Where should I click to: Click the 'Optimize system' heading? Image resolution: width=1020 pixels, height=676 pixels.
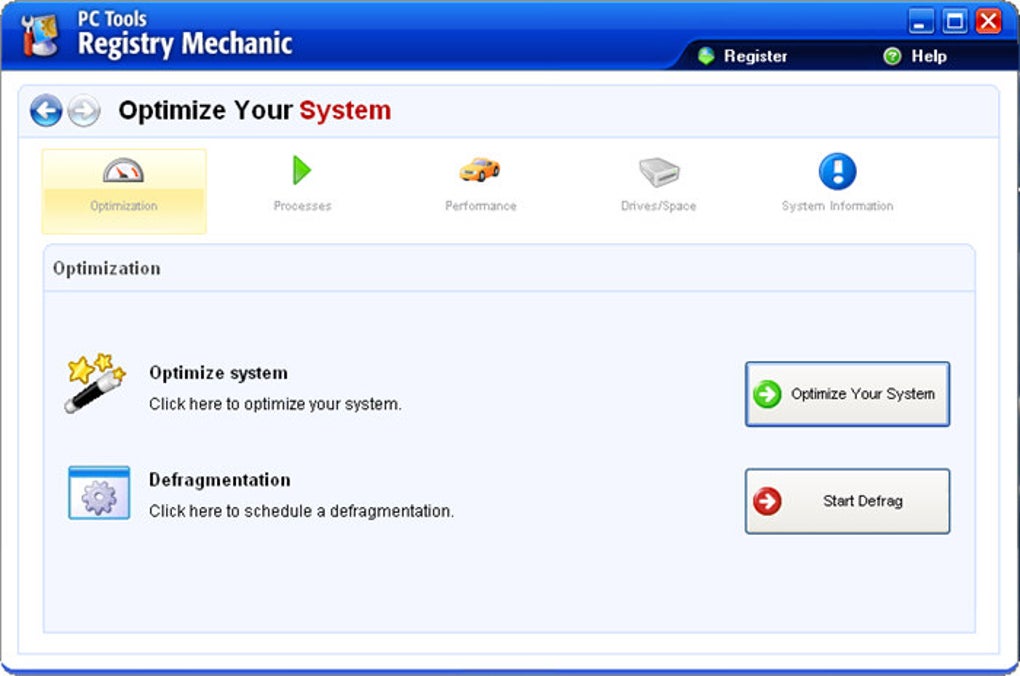pos(219,373)
